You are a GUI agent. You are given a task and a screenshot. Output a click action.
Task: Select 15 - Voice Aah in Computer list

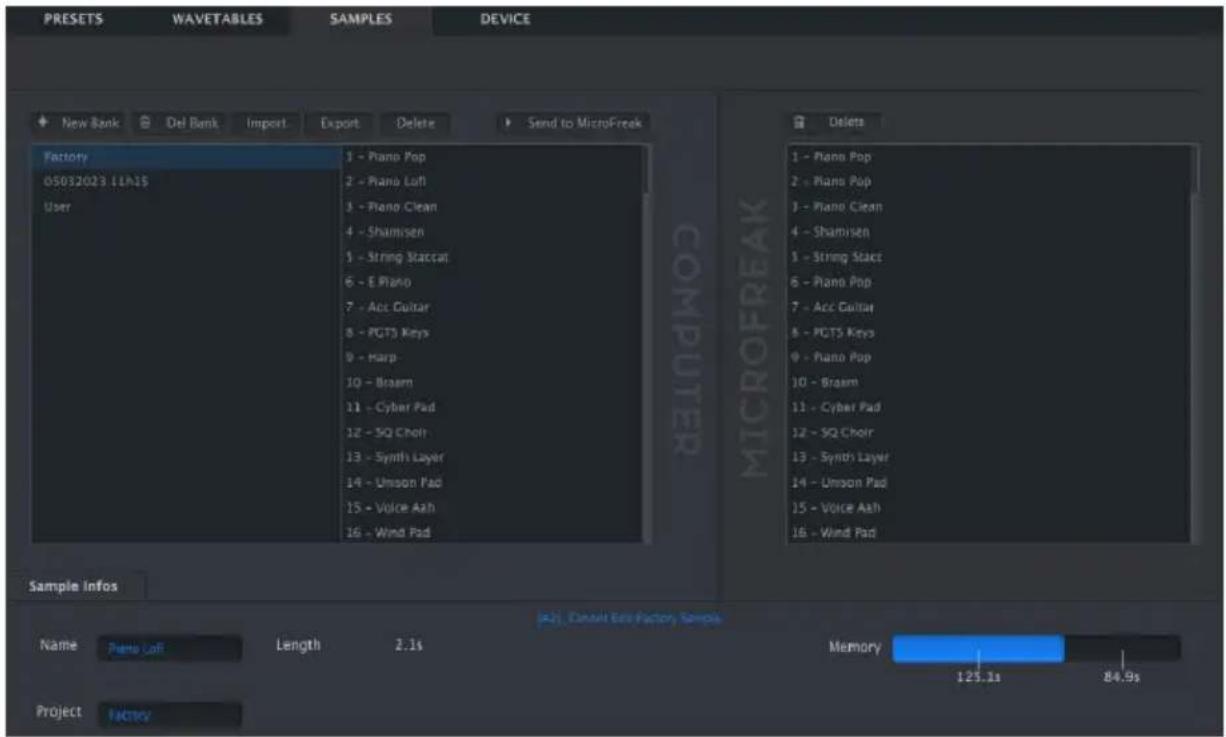pyautogui.click(x=491, y=507)
